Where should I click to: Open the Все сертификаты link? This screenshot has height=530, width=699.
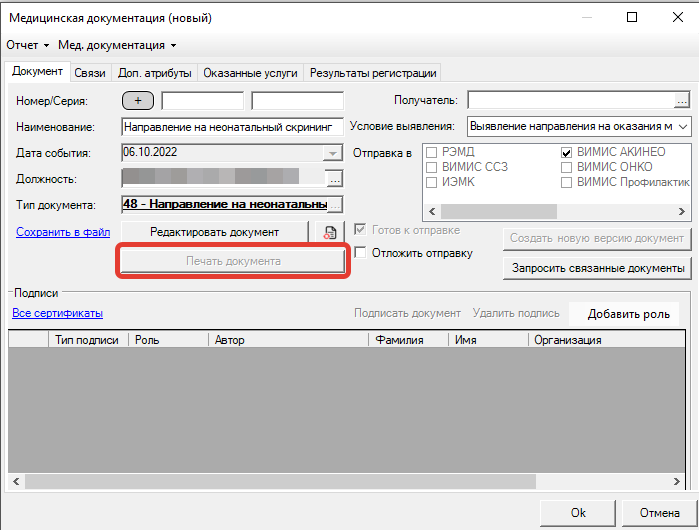click(57, 313)
